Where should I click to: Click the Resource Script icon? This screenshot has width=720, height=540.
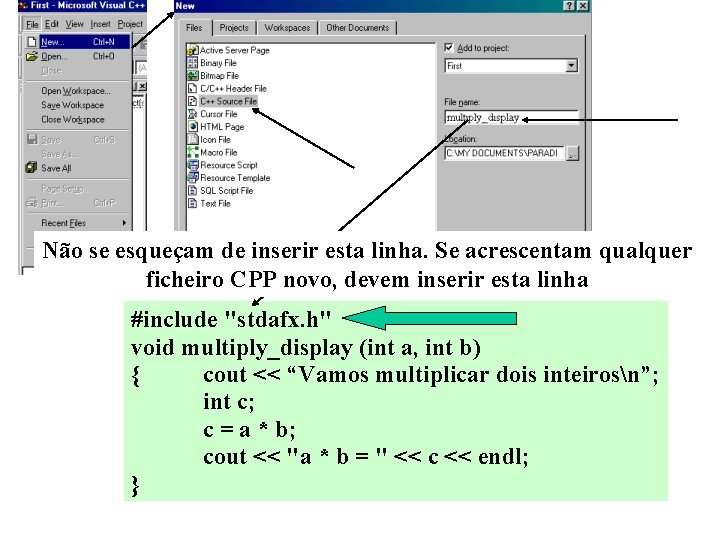[x=193, y=165]
